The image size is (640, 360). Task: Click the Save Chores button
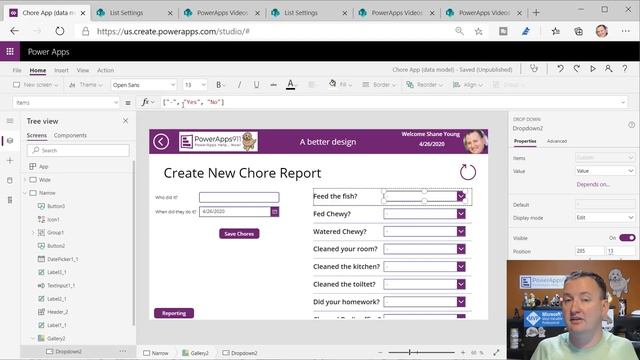tap(239, 233)
